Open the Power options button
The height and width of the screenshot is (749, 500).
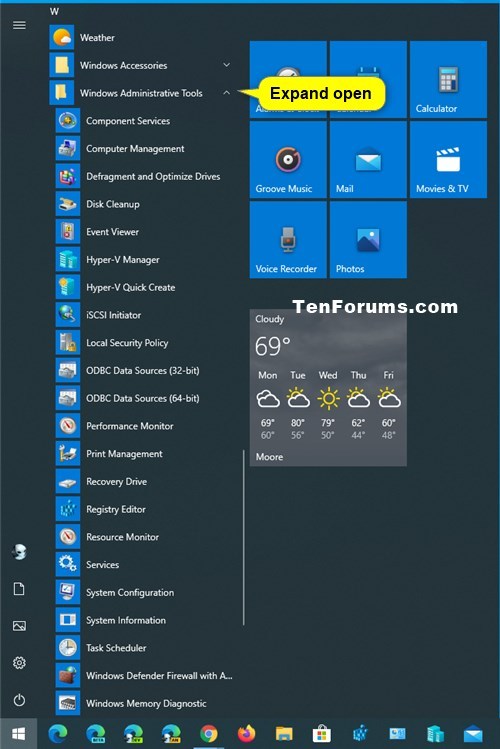(x=19, y=700)
